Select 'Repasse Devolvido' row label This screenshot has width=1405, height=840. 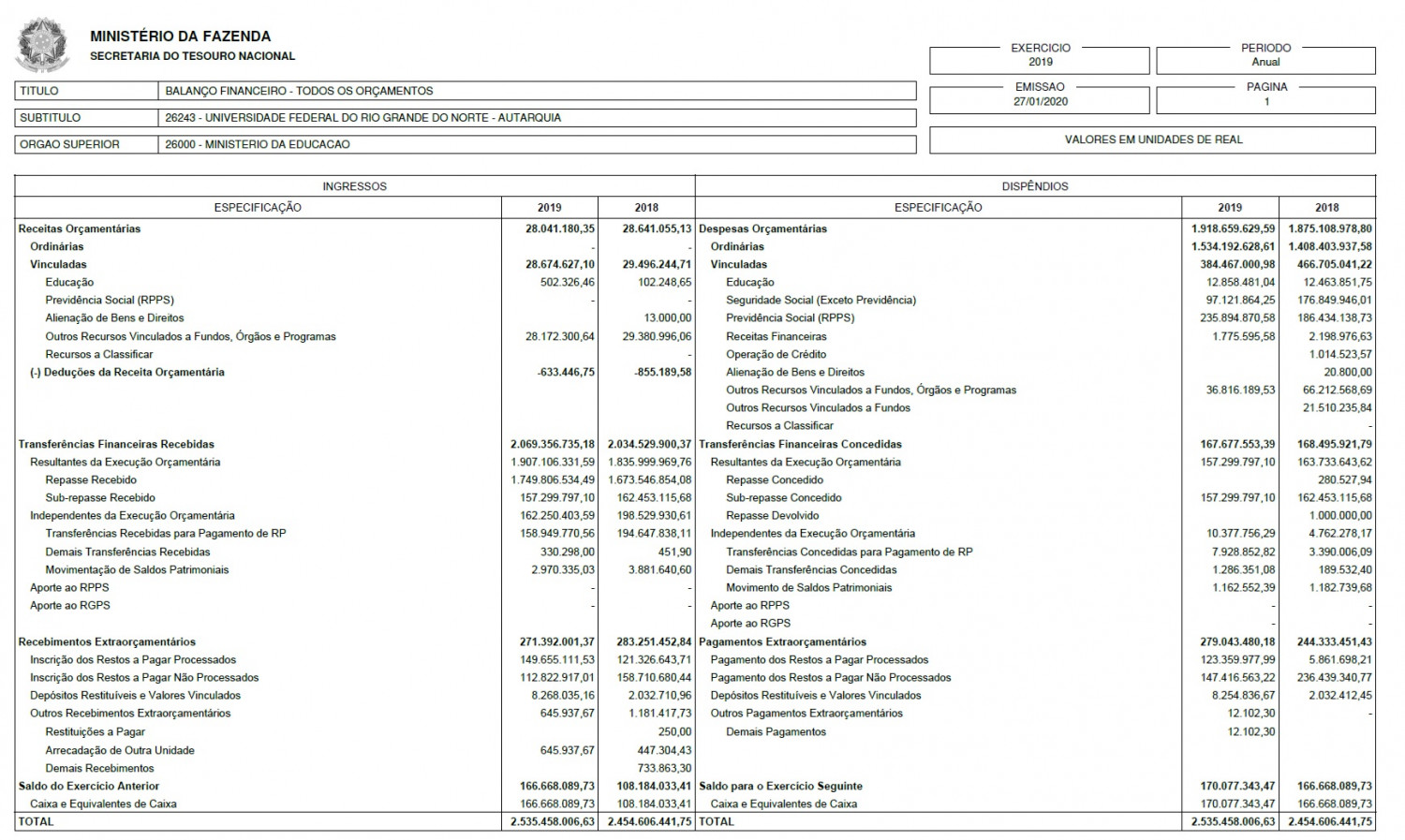coord(773,516)
